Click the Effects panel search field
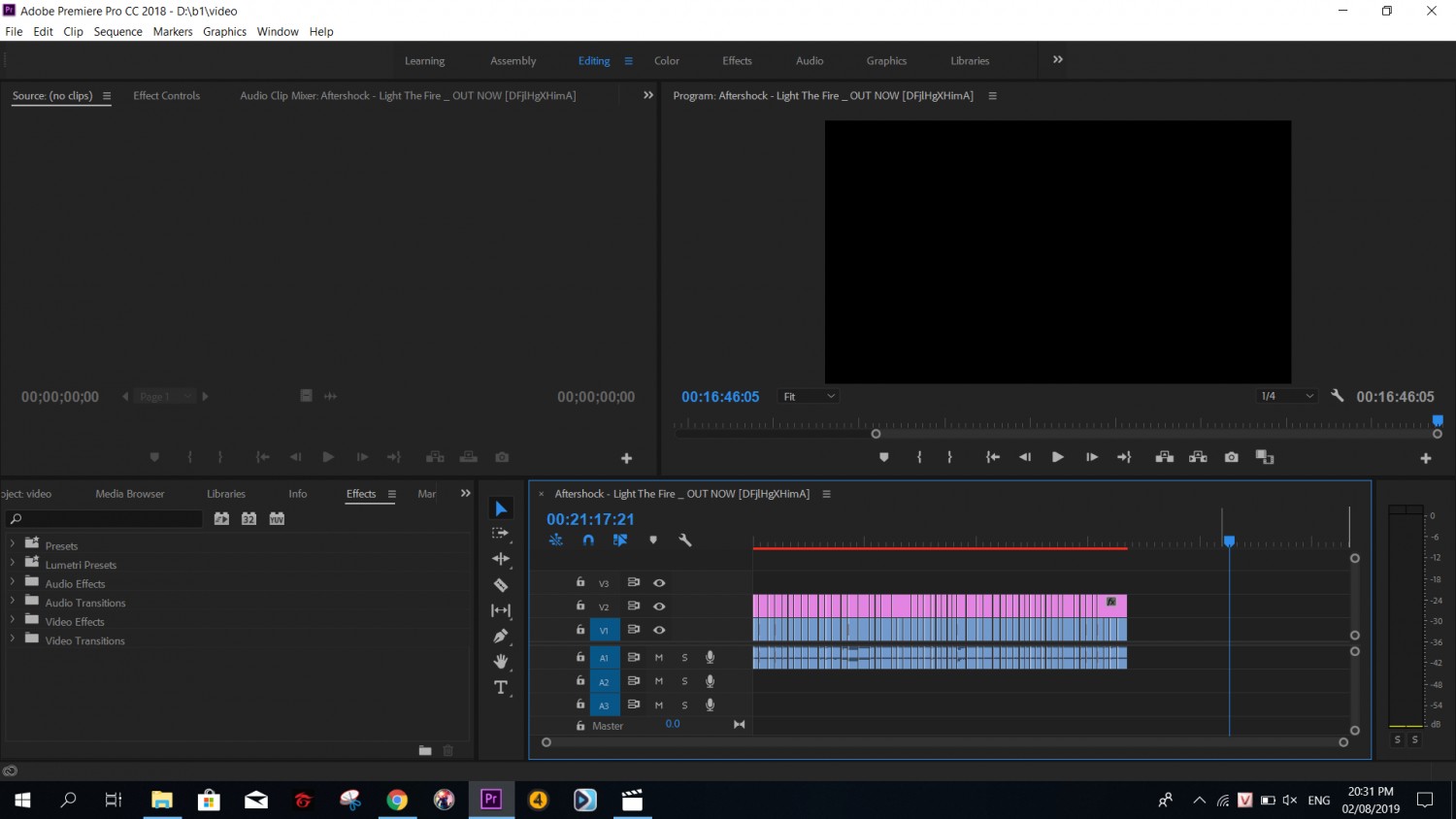The width and height of the screenshot is (1456, 819). point(105,519)
